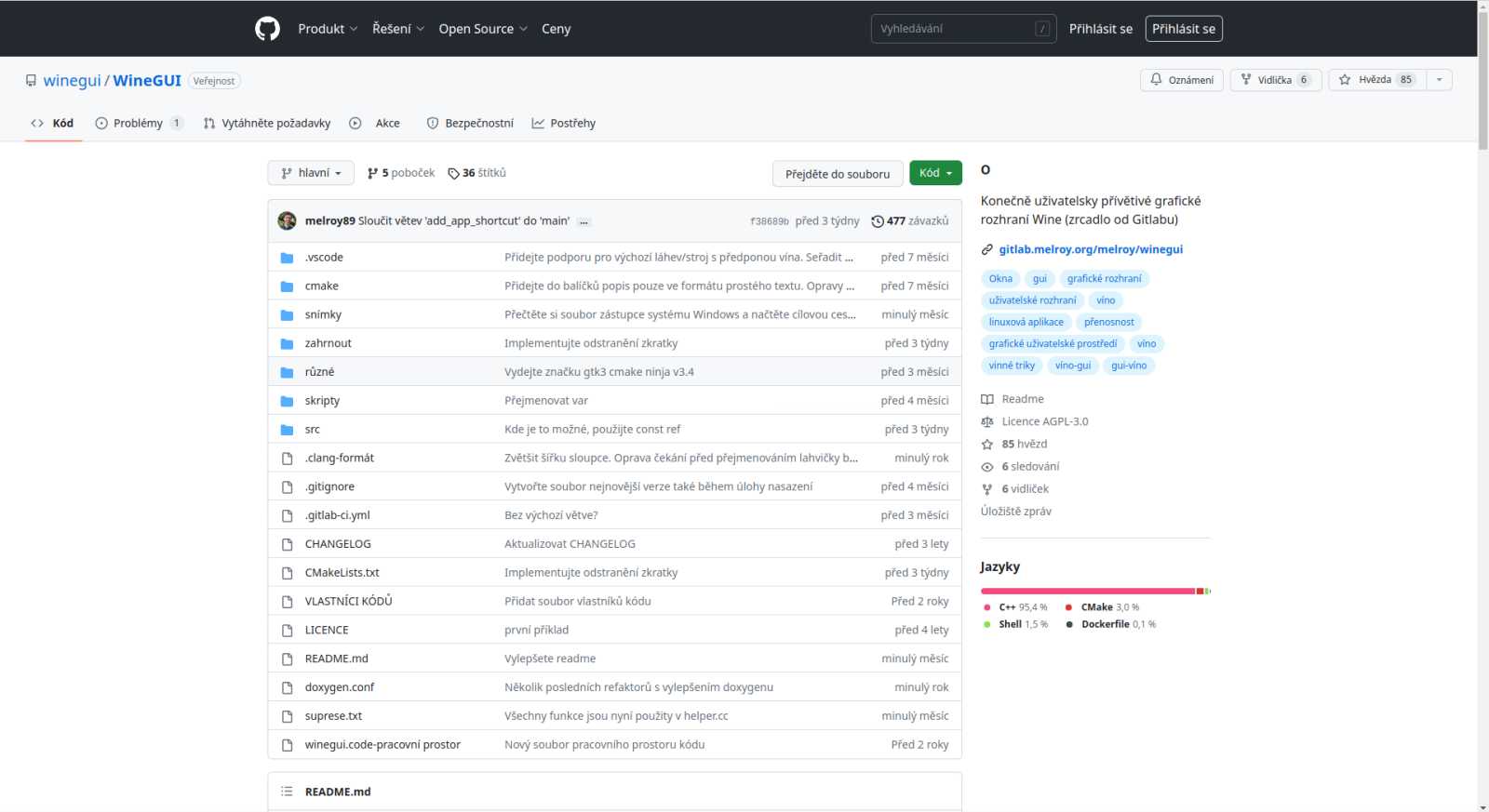Open the README outline list icon
The height and width of the screenshot is (812, 1489).
[287, 792]
